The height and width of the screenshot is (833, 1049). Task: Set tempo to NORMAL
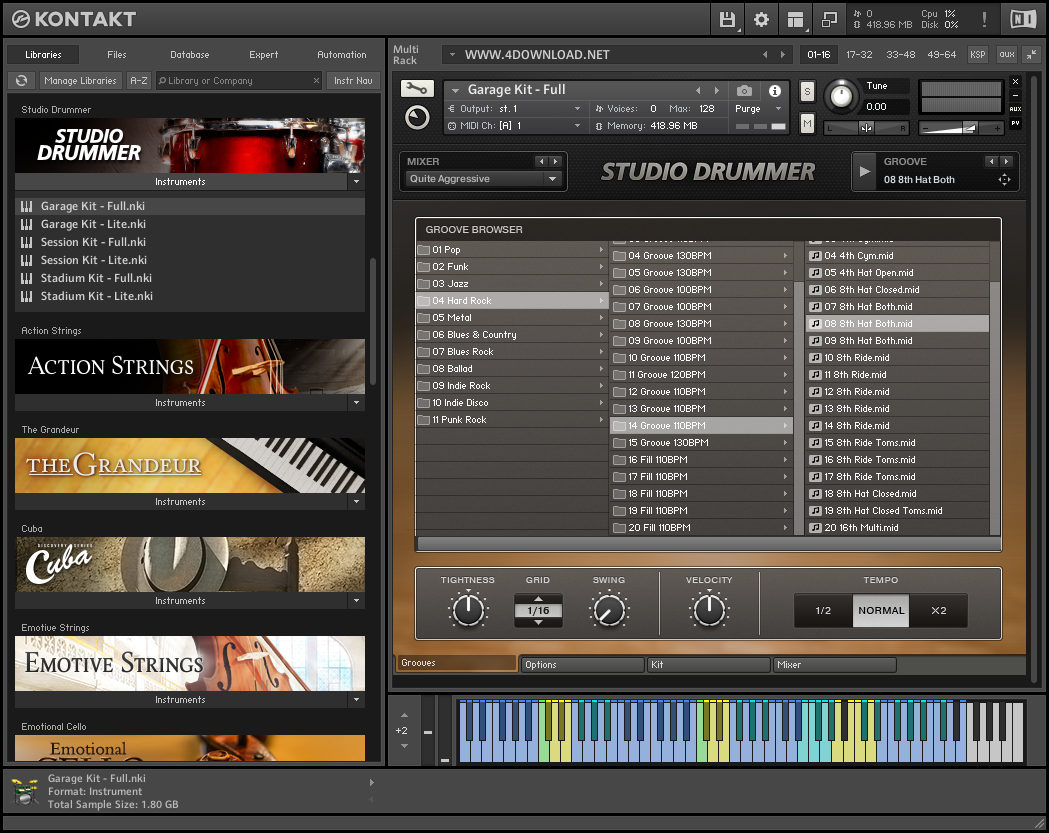click(x=881, y=610)
